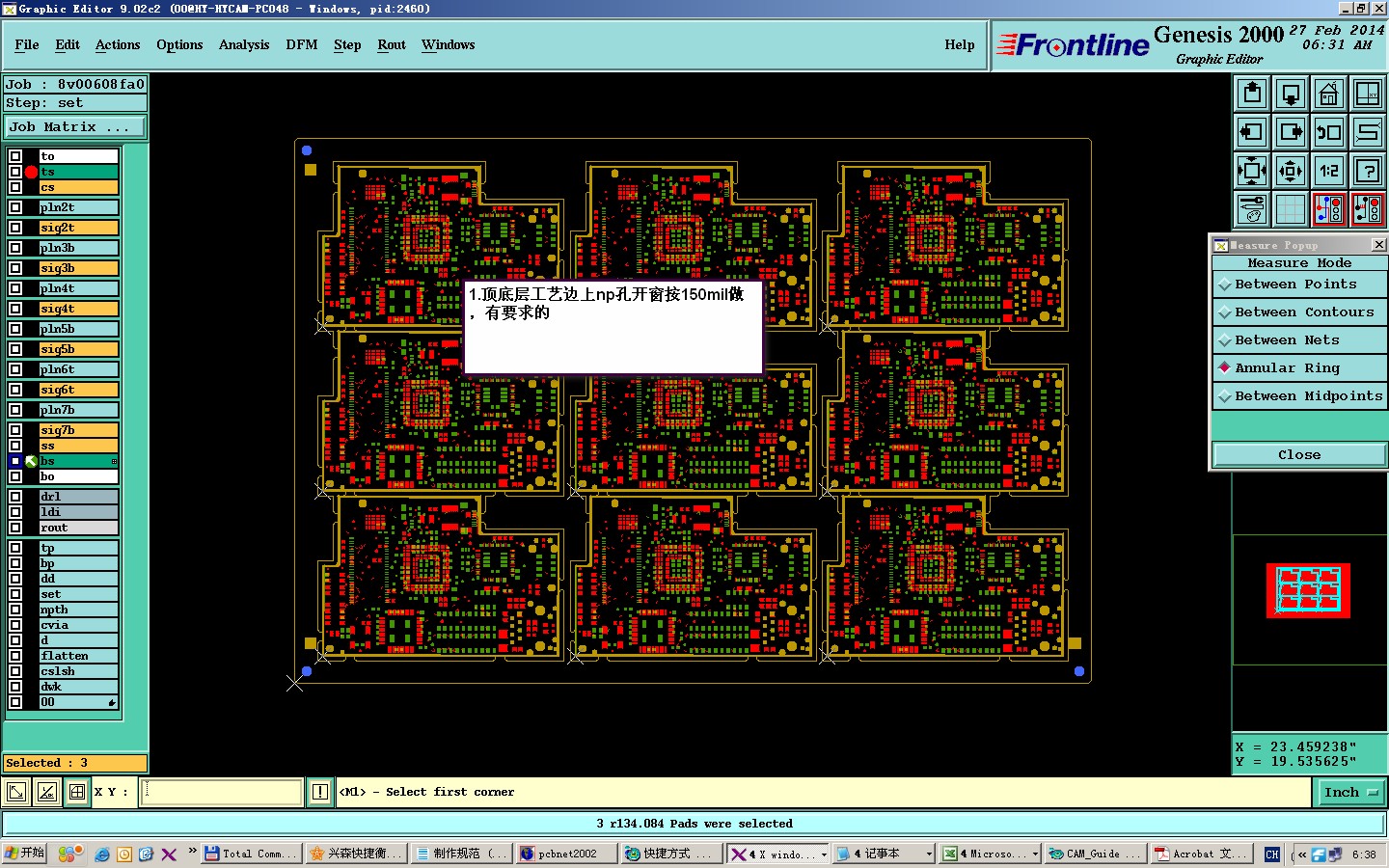The width and height of the screenshot is (1389, 868).
Task: Expand hidden system tray icons chevron
Action: 1301,854
